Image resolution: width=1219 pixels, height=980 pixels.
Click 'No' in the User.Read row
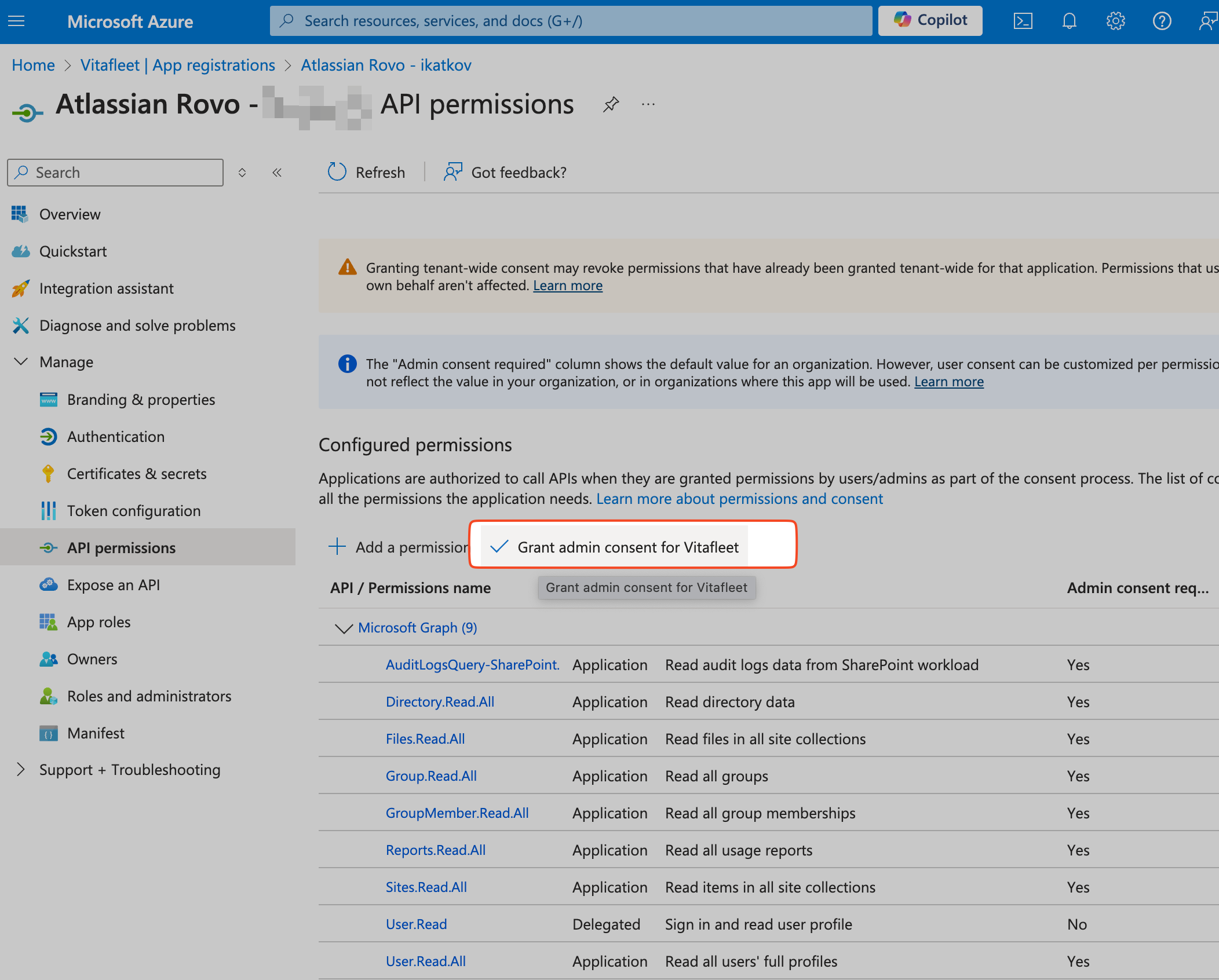pos(1077,924)
